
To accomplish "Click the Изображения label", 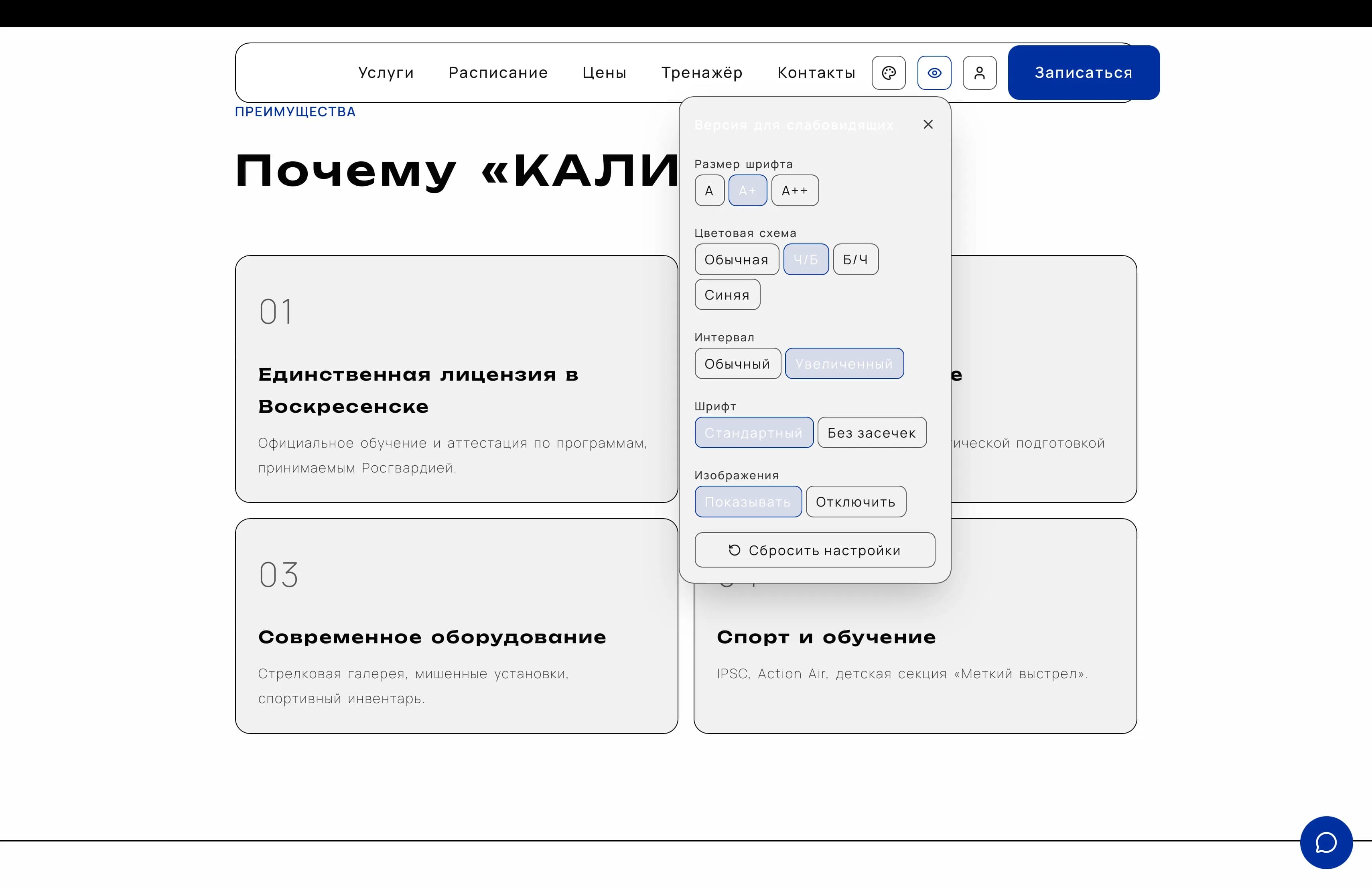I will click(737, 475).
